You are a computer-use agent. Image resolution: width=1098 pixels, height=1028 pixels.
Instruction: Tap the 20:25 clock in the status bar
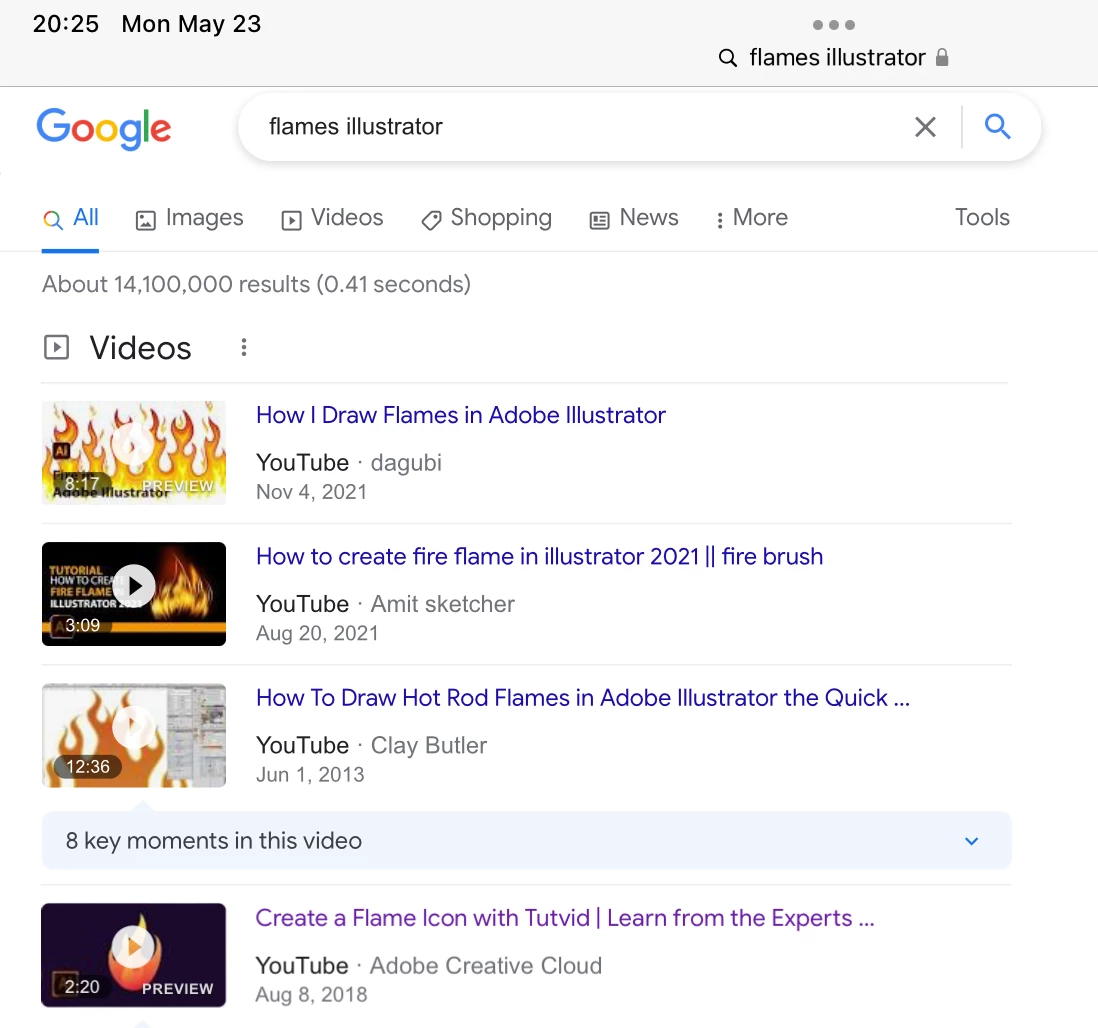[66, 24]
